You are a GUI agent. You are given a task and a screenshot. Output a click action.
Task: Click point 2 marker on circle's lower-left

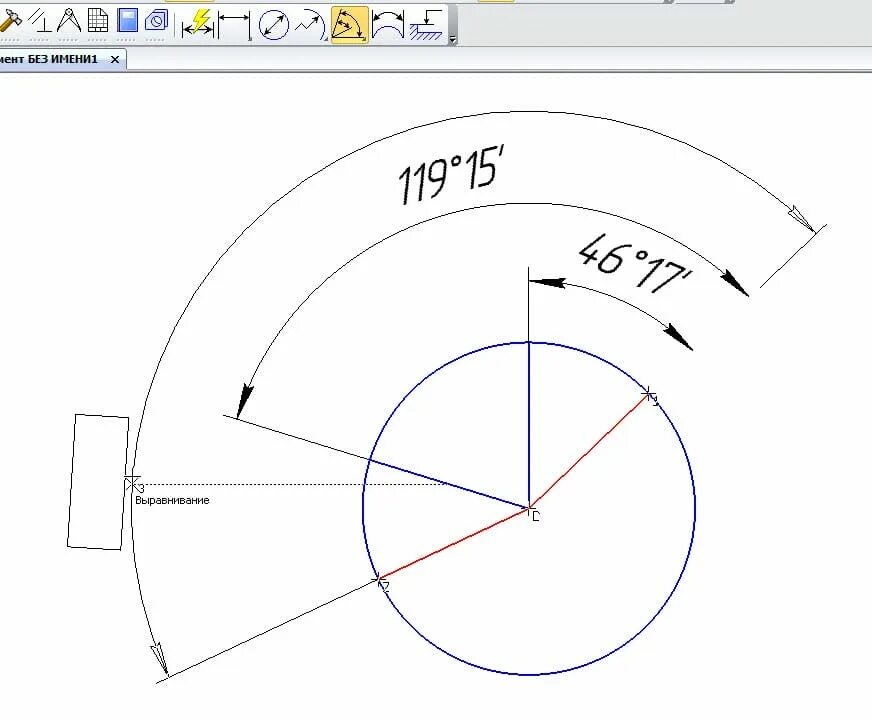[380, 582]
